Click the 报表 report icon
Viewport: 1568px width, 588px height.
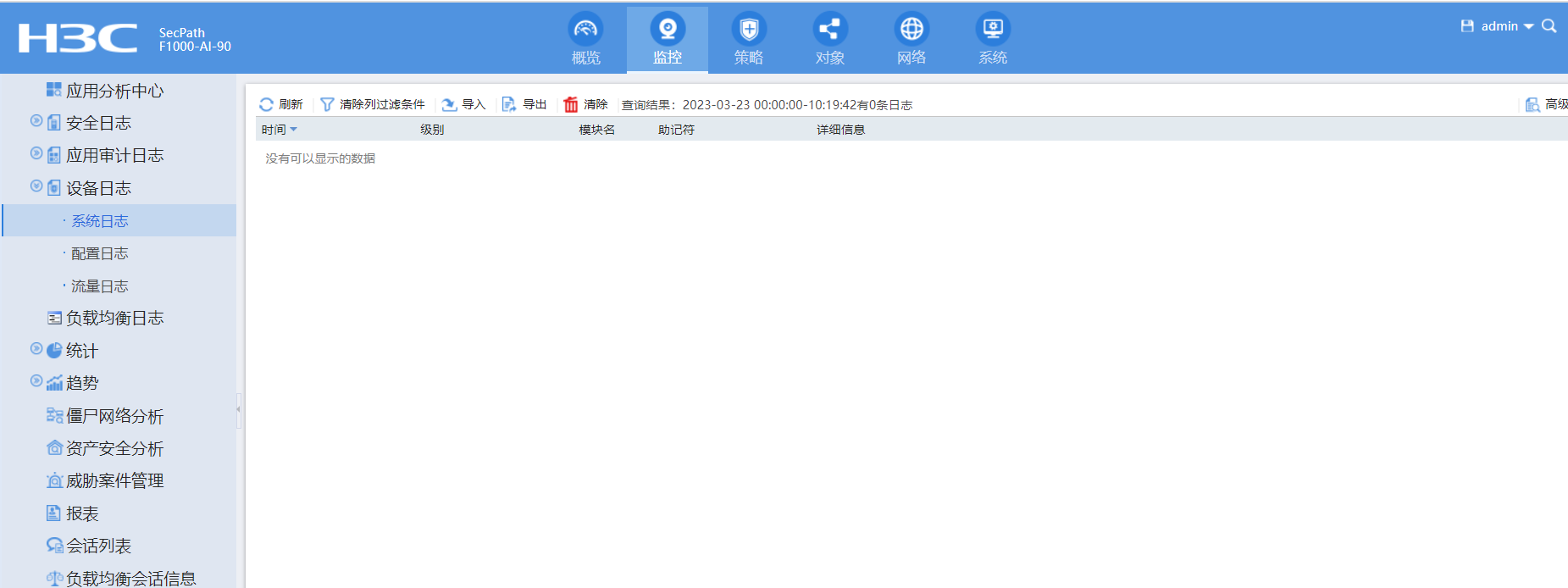point(53,513)
